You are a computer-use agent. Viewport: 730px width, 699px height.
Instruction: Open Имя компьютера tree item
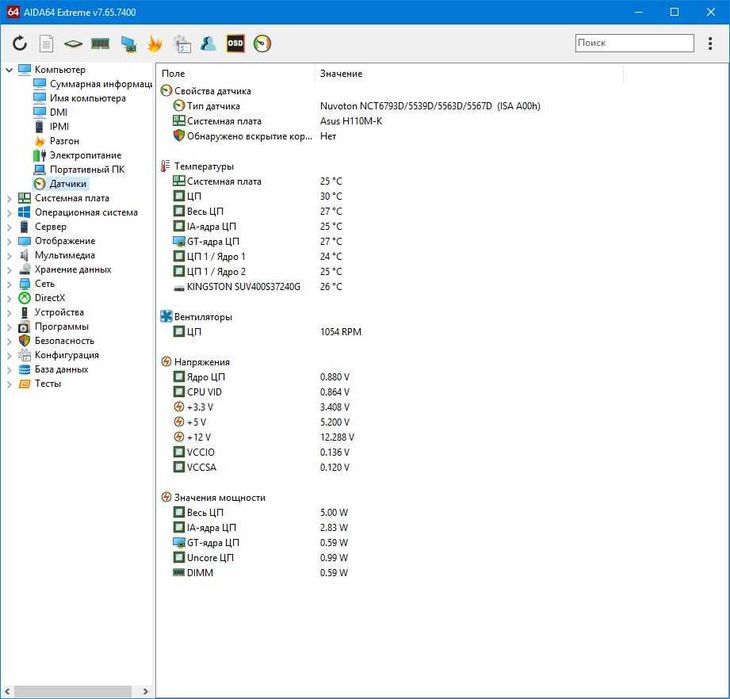[x=88, y=98]
